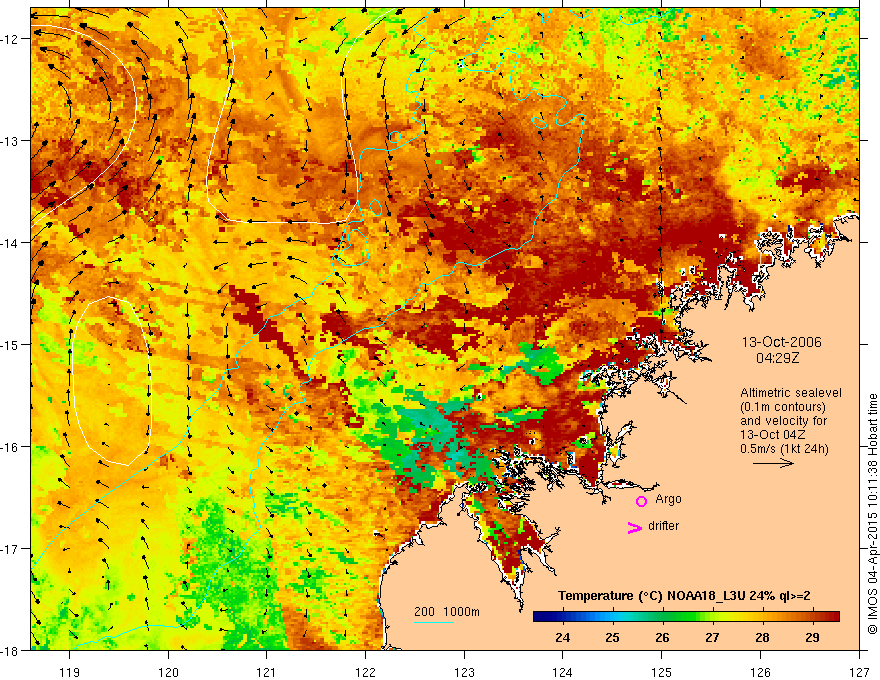Click longitude axis label 120
The height and width of the screenshot is (680, 880).
168,672
